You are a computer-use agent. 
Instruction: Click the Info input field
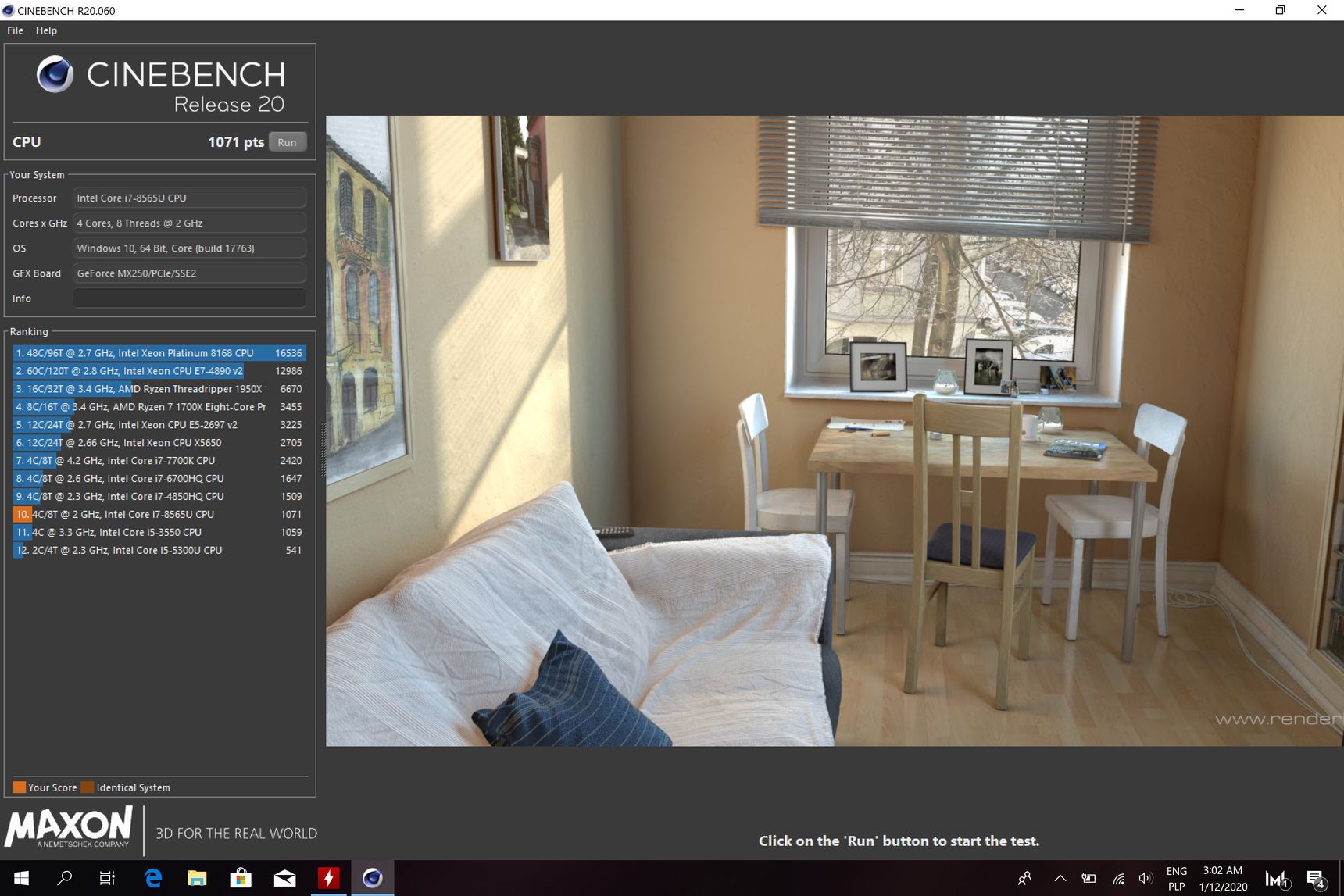pyautogui.click(x=189, y=298)
